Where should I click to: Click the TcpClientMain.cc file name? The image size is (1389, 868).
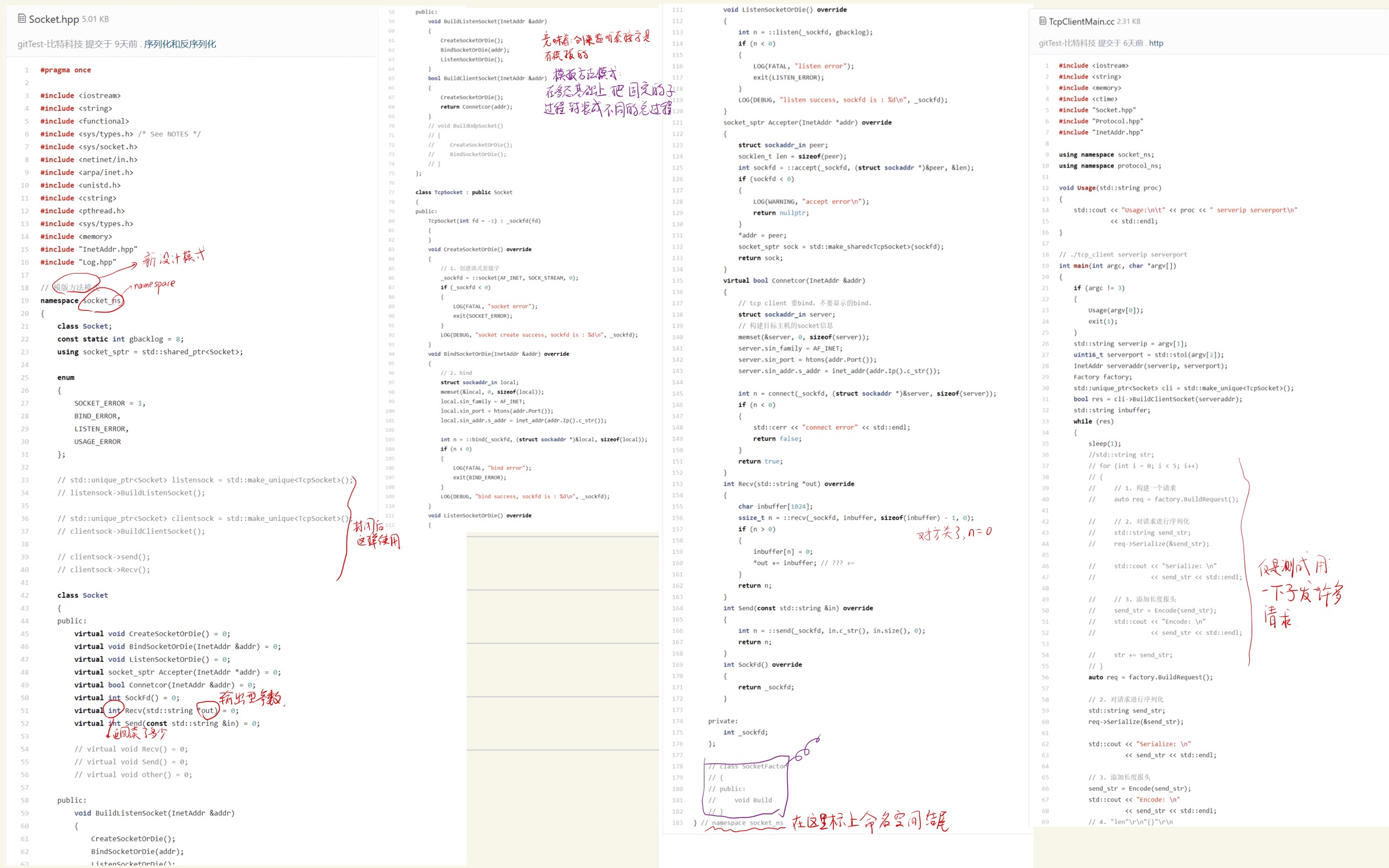point(1081,22)
